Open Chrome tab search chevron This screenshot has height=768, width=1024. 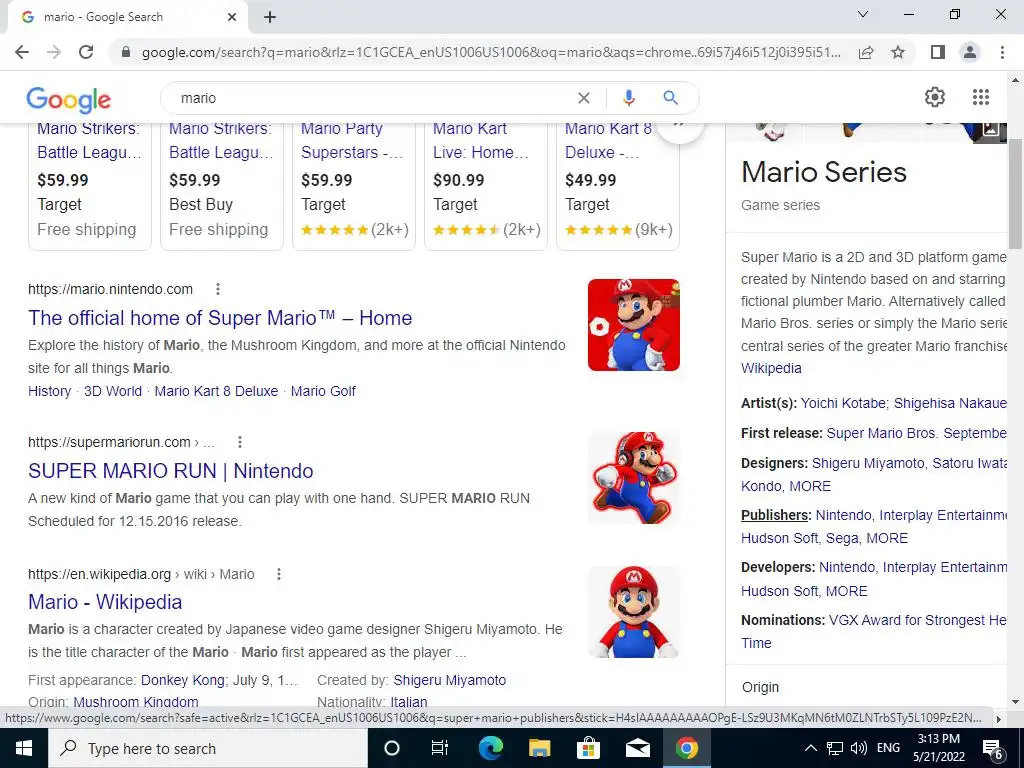tap(863, 14)
